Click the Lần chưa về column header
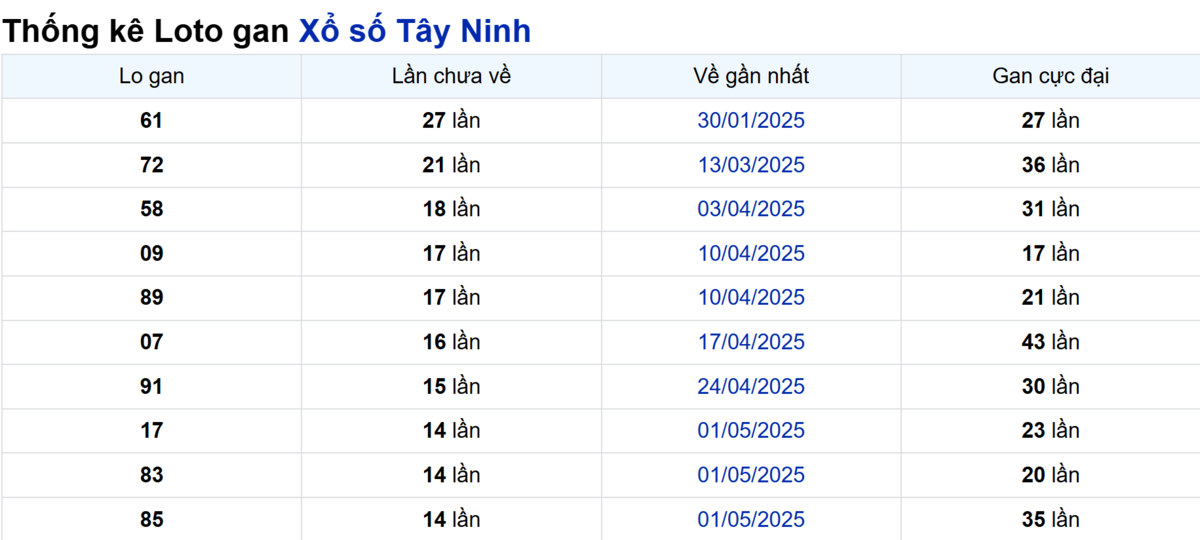Image resolution: width=1200 pixels, height=540 pixels. tap(451, 76)
